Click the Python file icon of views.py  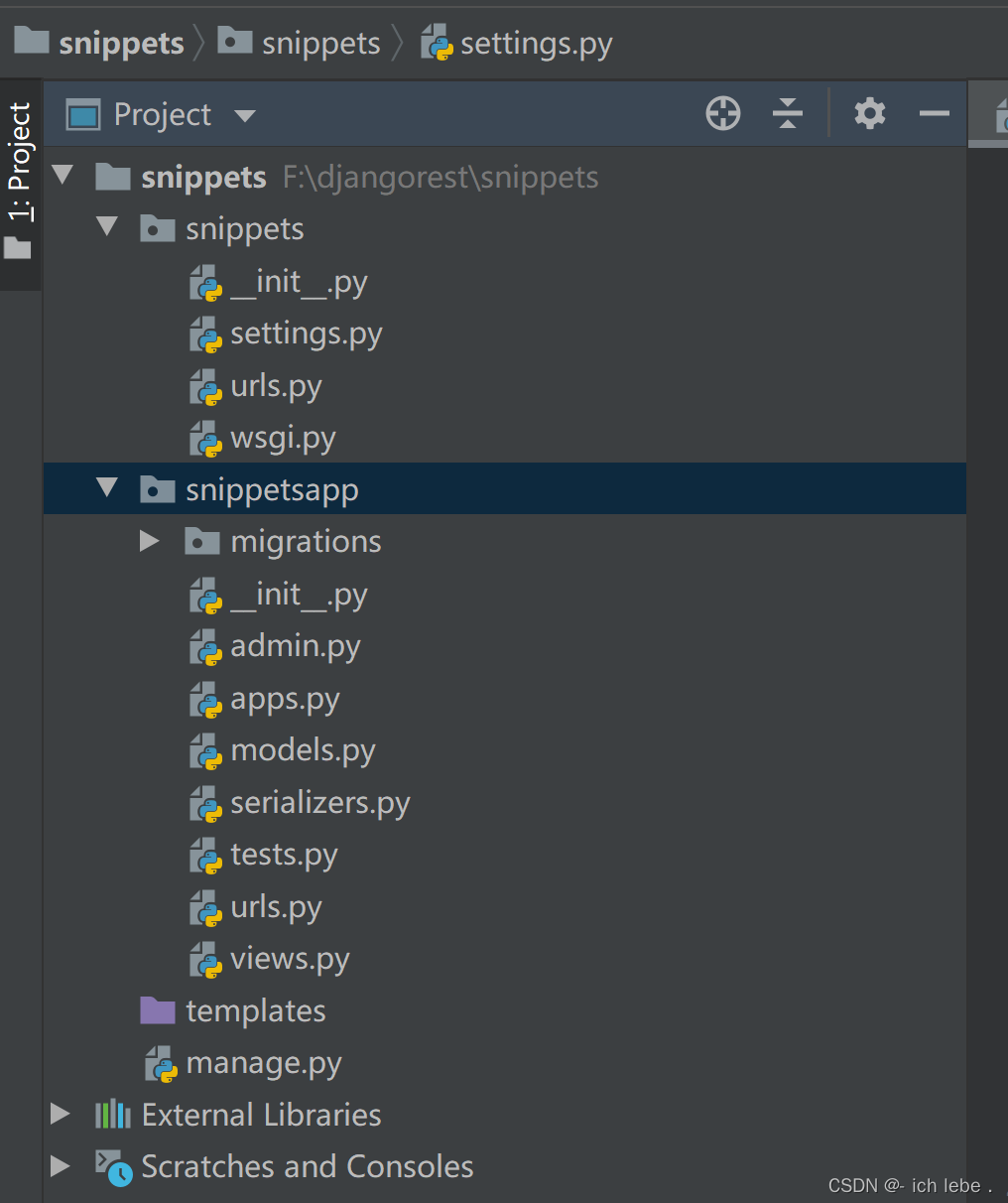coord(205,960)
